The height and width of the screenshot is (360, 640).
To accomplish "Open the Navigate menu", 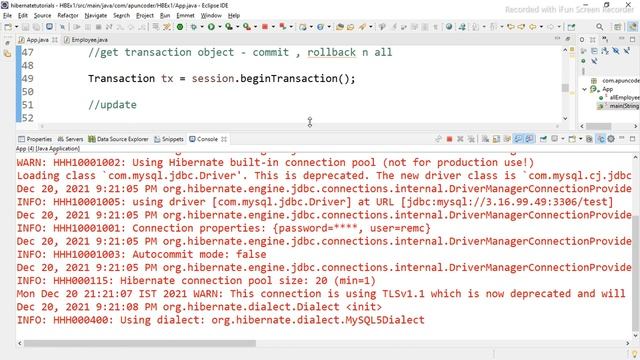I will tap(96, 16).
